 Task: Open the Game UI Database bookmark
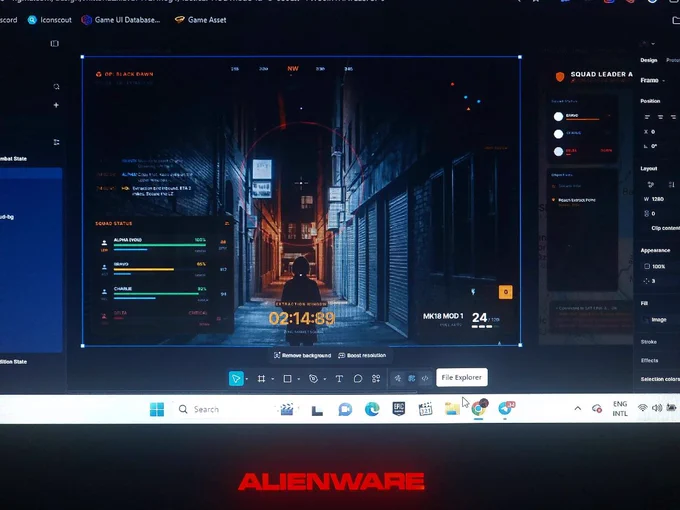click(121, 20)
